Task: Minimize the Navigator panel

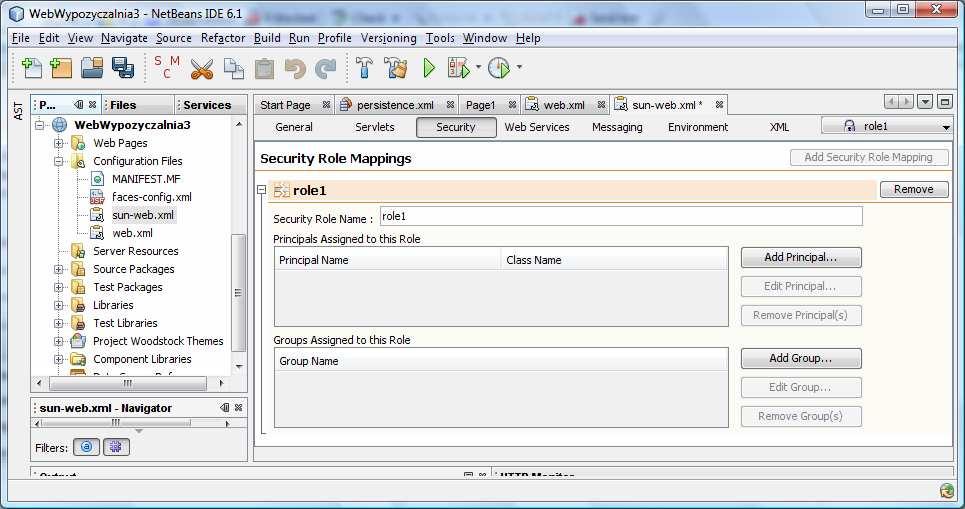Action: click(x=225, y=407)
